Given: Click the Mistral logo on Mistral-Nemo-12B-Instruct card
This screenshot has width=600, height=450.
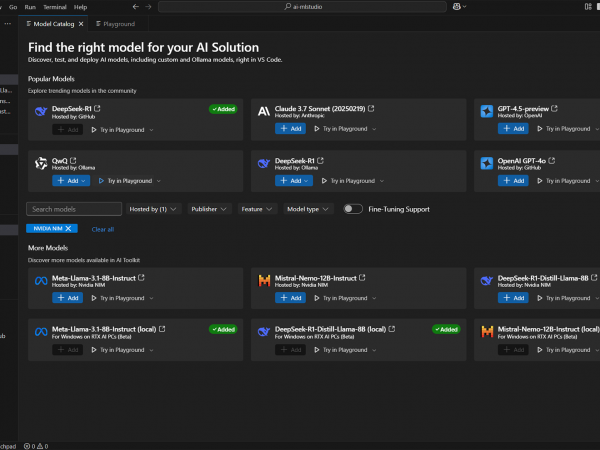Looking at the screenshot, I should 264,280.
